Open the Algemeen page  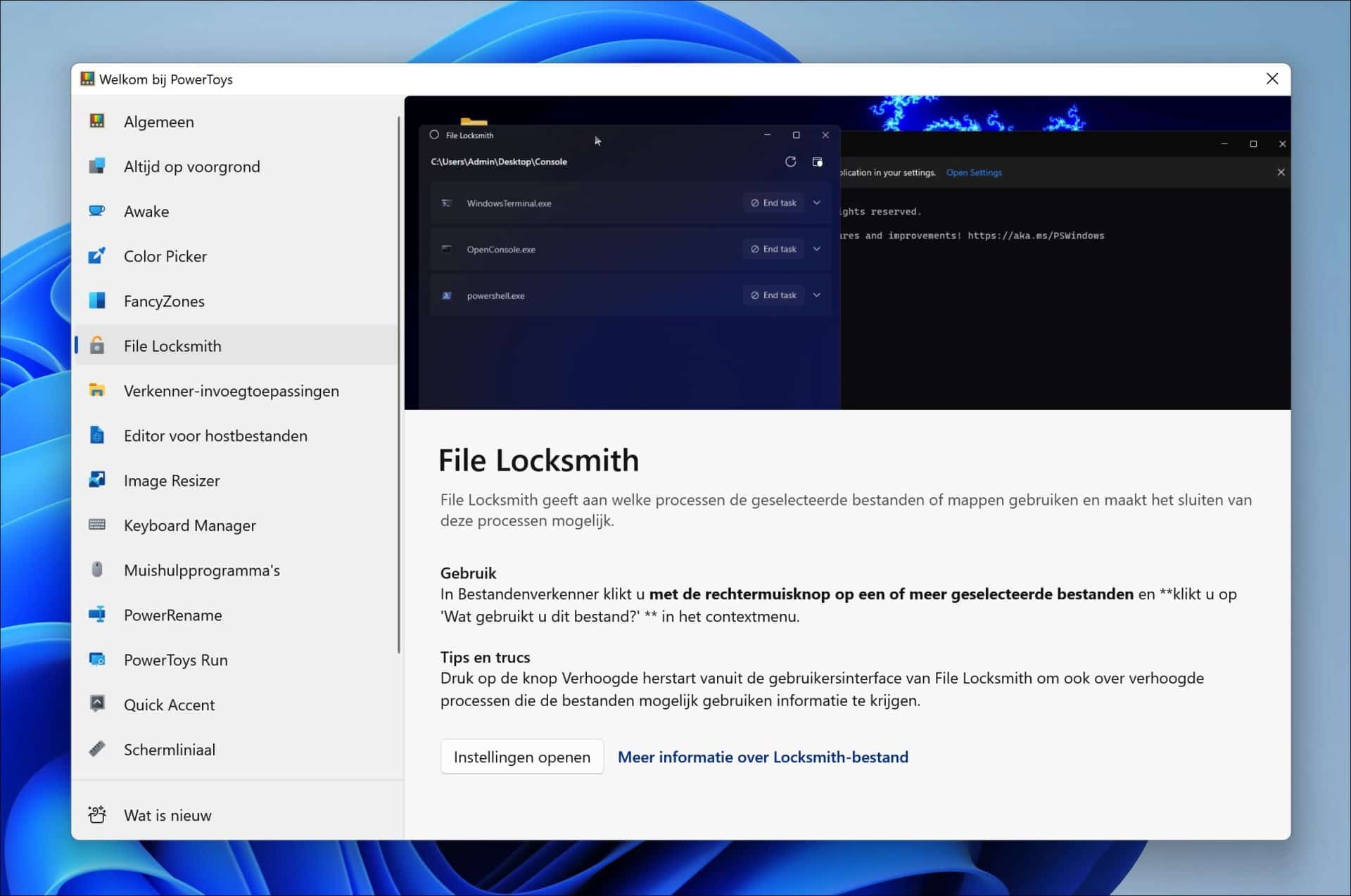(x=236, y=122)
